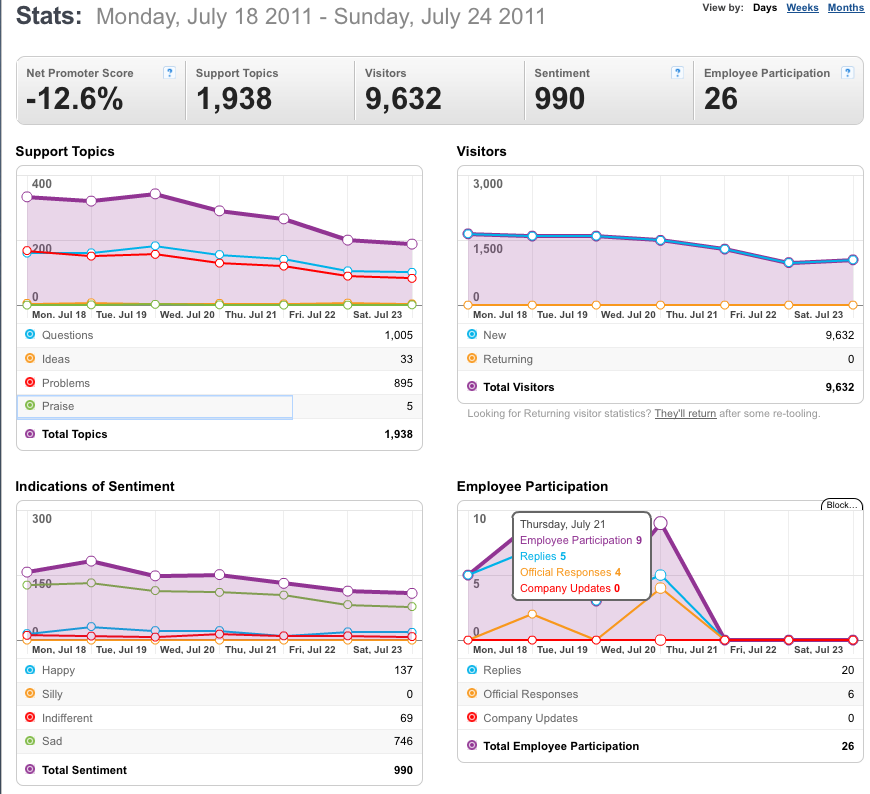Click the purple Total Visitors legend marker
The height and width of the screenshot is (794, 870).
[x=472, y=386]
